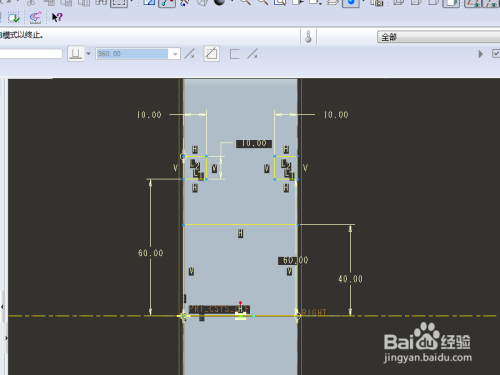Click the H constraint below middle horizontal line
500x375 pixels.
coord(240,234)
